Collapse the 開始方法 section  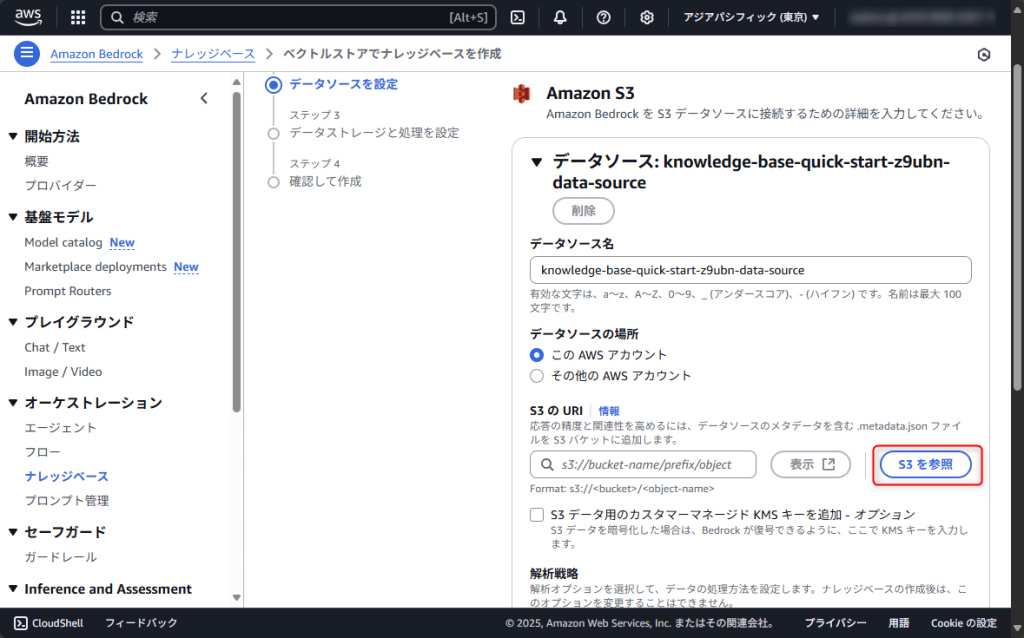click(x=12, y=136)
